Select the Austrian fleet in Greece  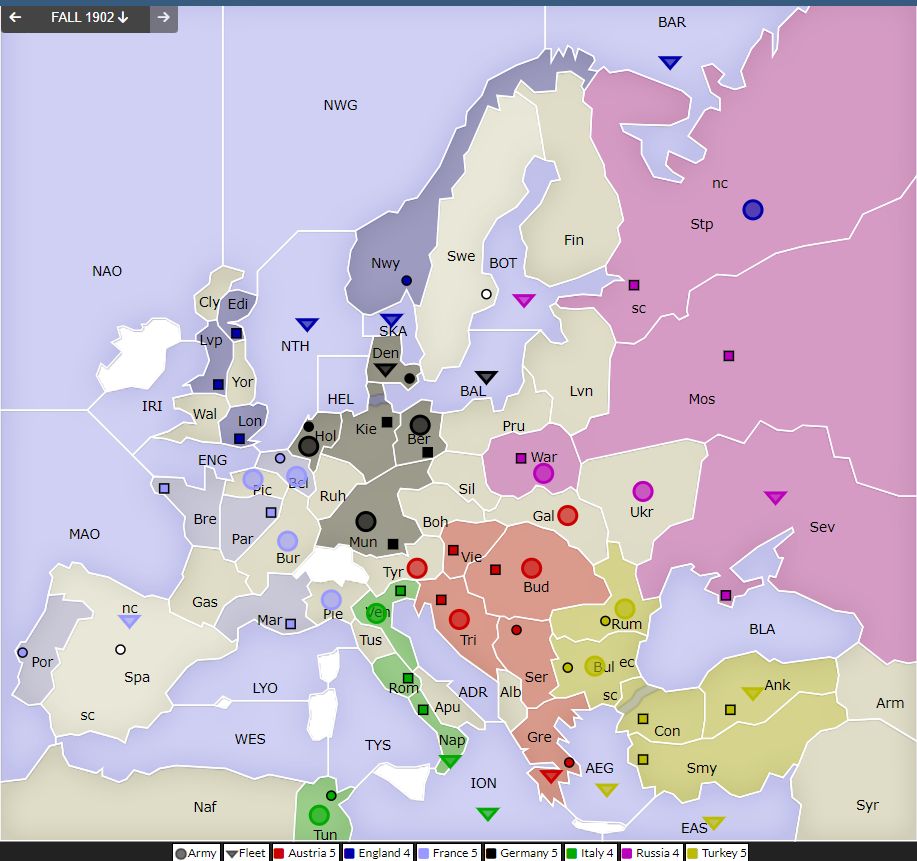point(550,776)
